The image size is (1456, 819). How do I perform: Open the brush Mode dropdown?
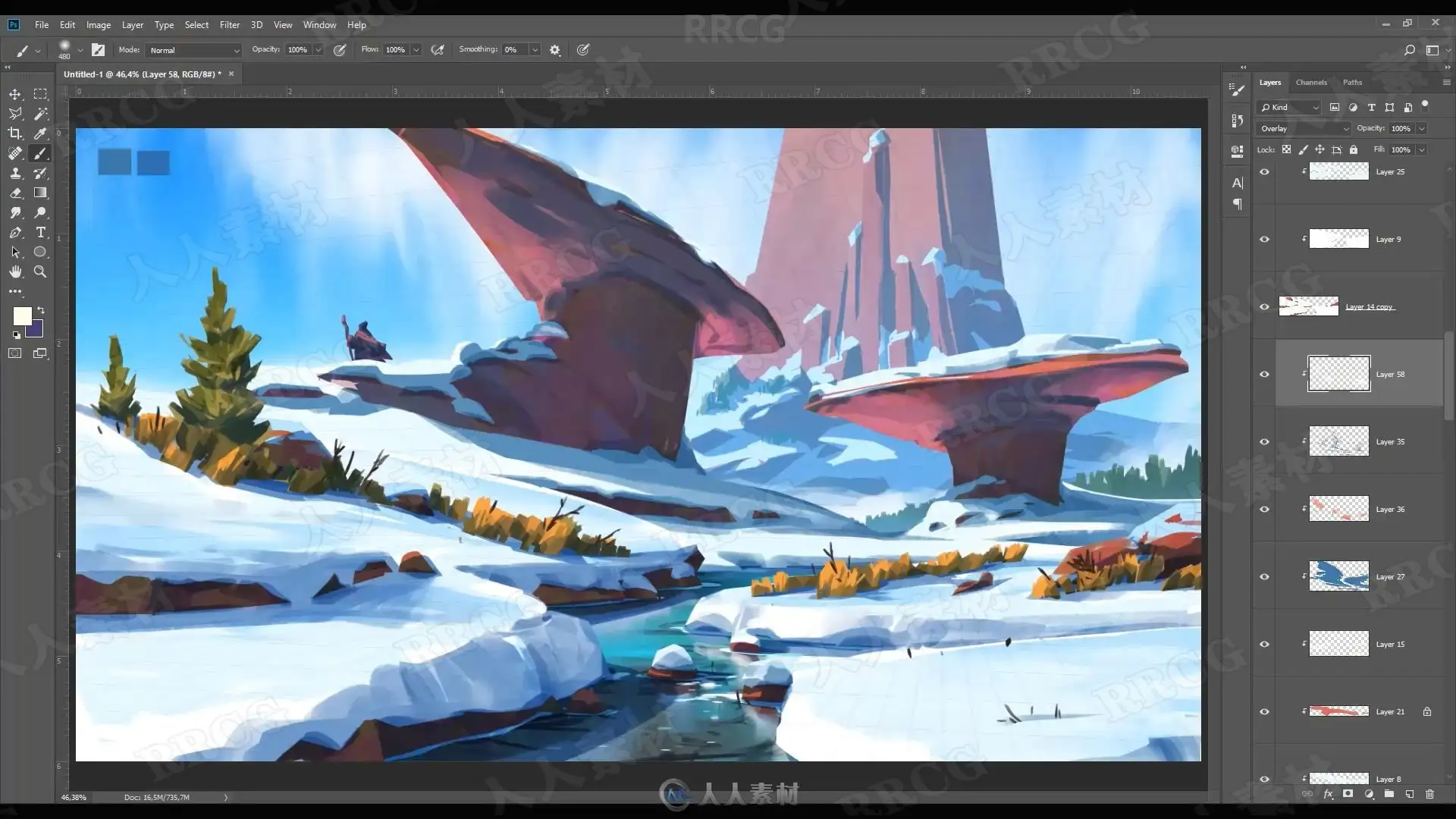pos(193,50)
